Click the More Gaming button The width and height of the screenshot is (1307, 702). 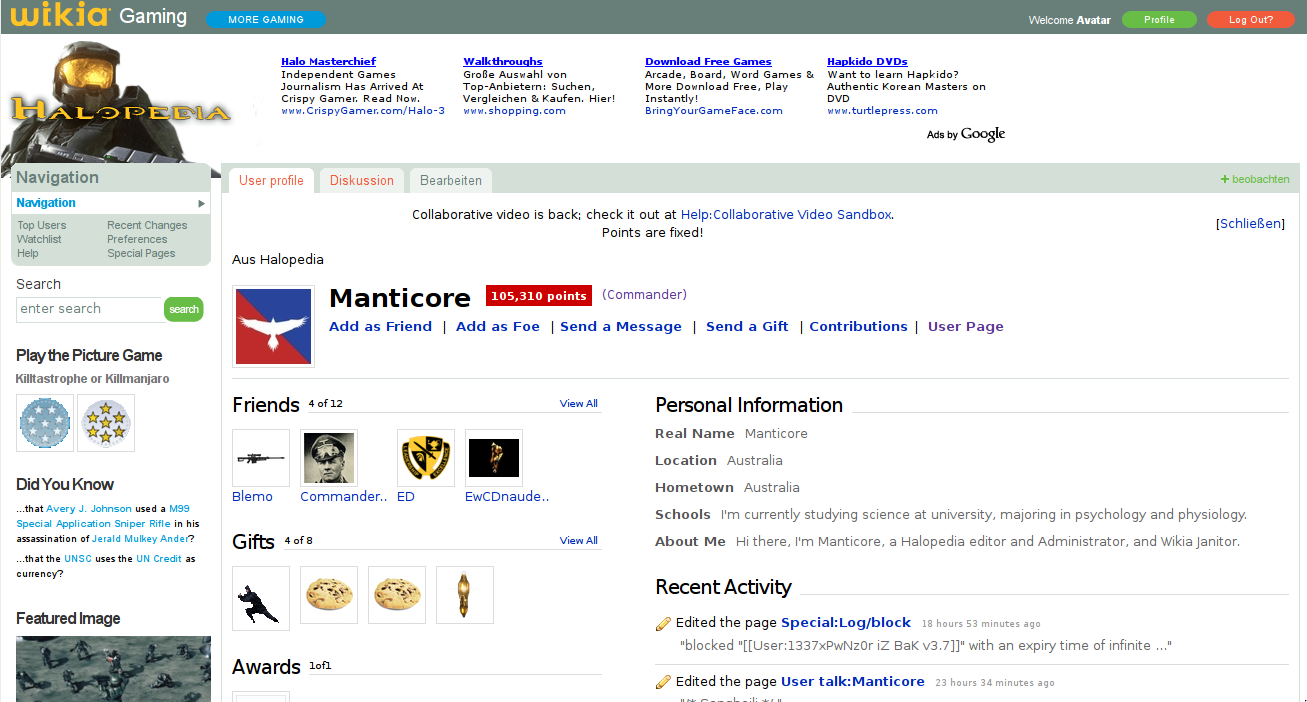[265, 19]
